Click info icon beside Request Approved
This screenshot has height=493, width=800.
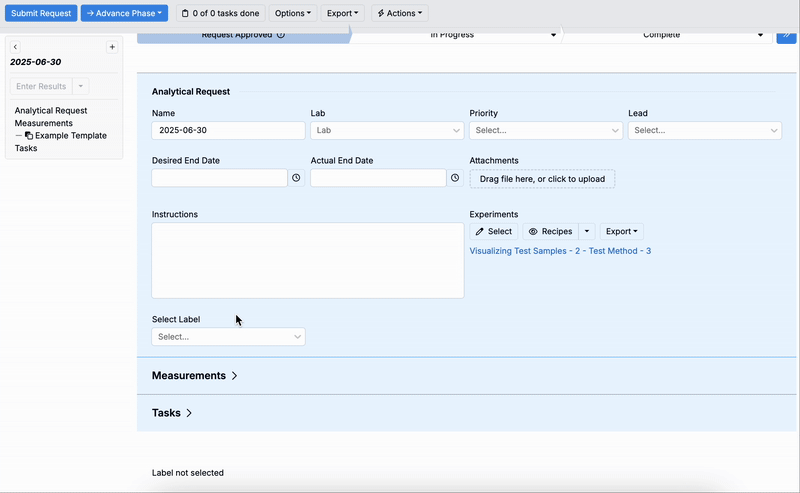[281, 35]
